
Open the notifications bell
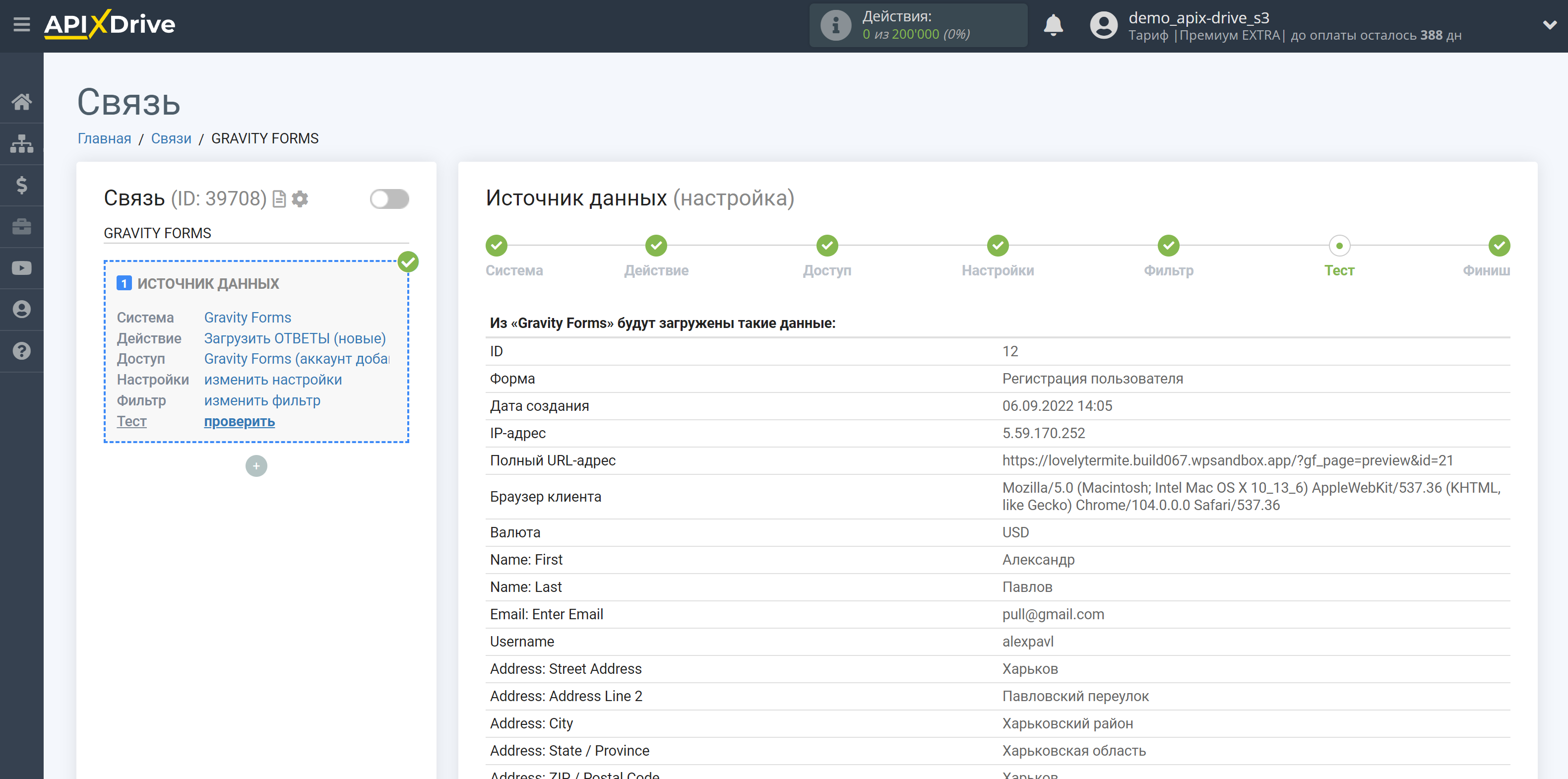(1053, 26)
